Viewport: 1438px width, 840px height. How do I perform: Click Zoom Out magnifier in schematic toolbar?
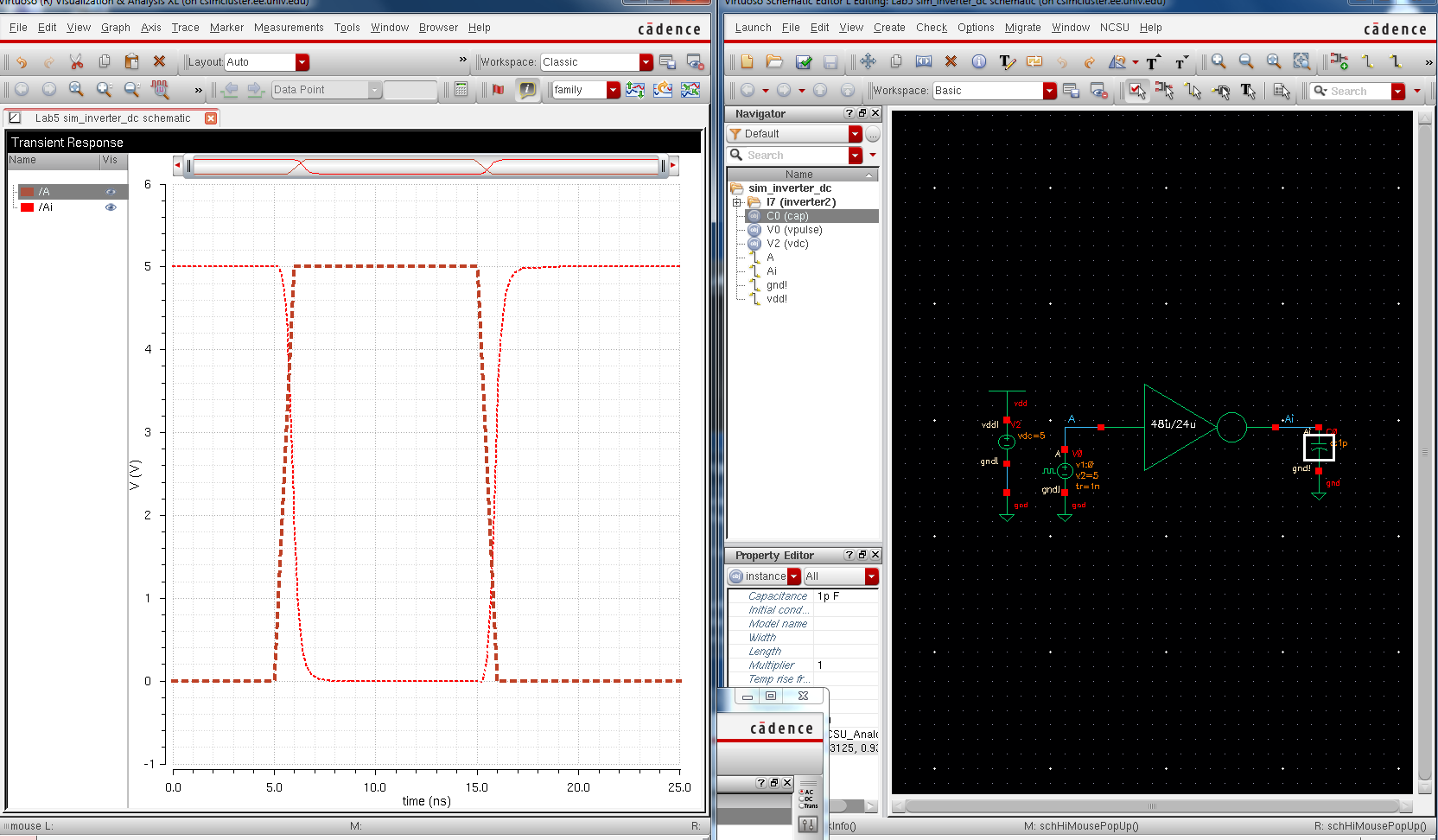click(1246, 61)
